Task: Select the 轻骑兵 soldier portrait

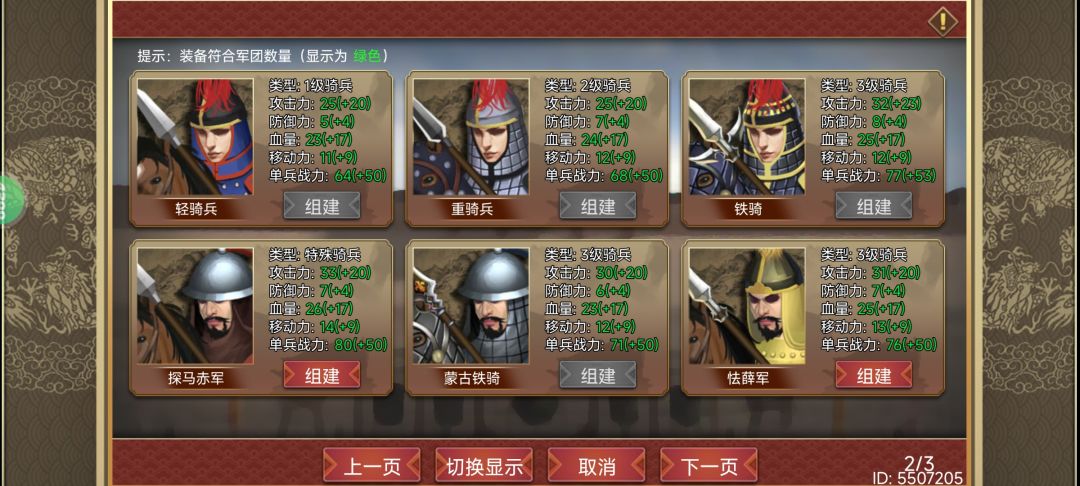Action: click(x=195, y=137)
